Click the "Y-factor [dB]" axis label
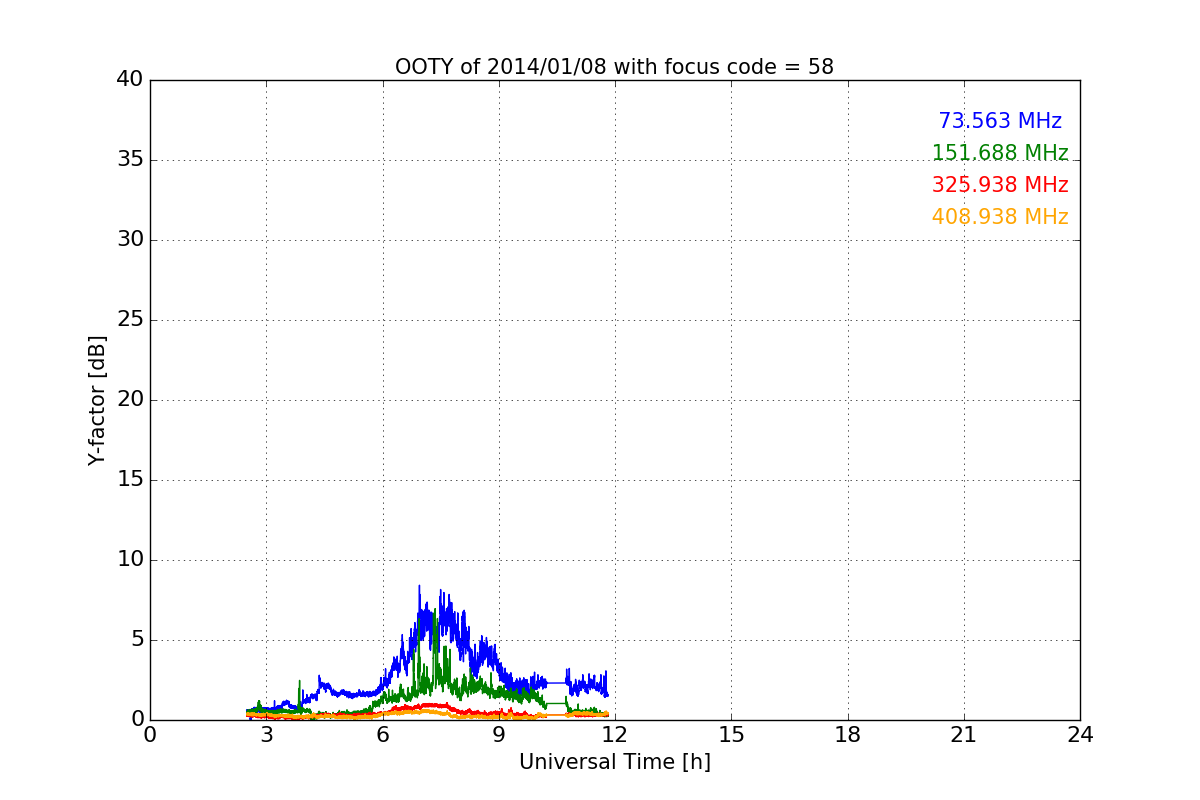Viewport: 1200px width, 800px height. [x=97, y=400]
